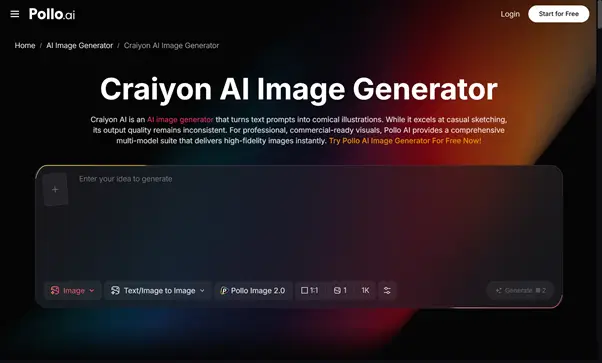The width and height of the screenshot is (602, 363).
Task: Click the plus icon to add image
Action: pyautogui.click(x=55, y=189)
